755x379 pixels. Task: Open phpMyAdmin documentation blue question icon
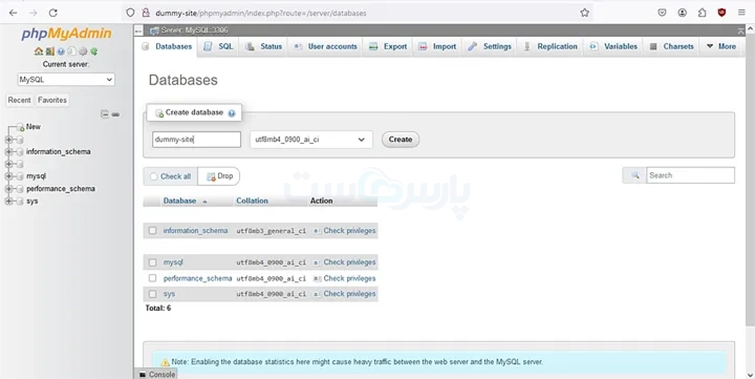(x=61, y=51)
